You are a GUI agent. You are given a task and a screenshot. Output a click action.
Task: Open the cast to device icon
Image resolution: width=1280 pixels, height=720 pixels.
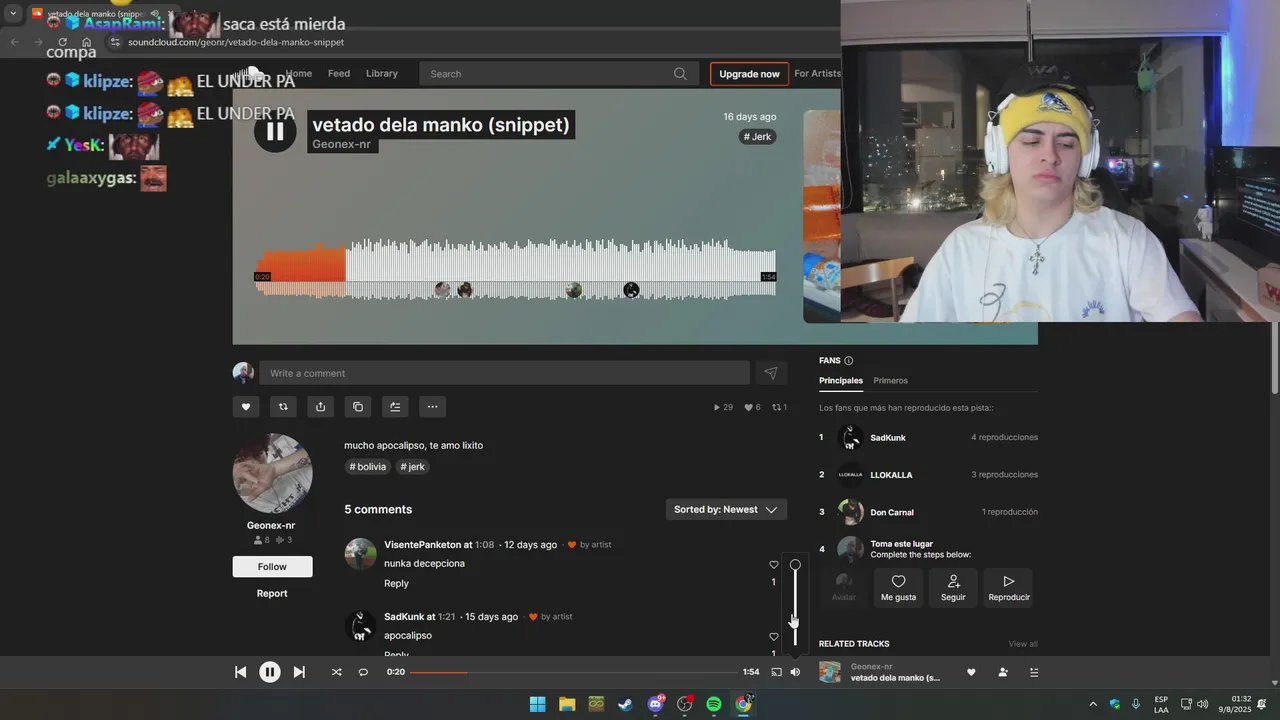pos(776,672)
